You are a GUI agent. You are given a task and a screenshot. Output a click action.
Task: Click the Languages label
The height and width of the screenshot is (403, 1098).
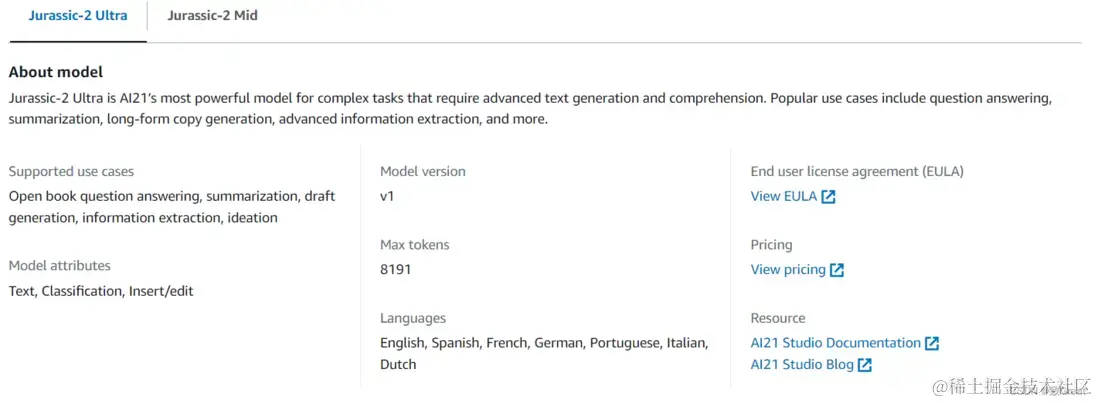coord(413,319)
